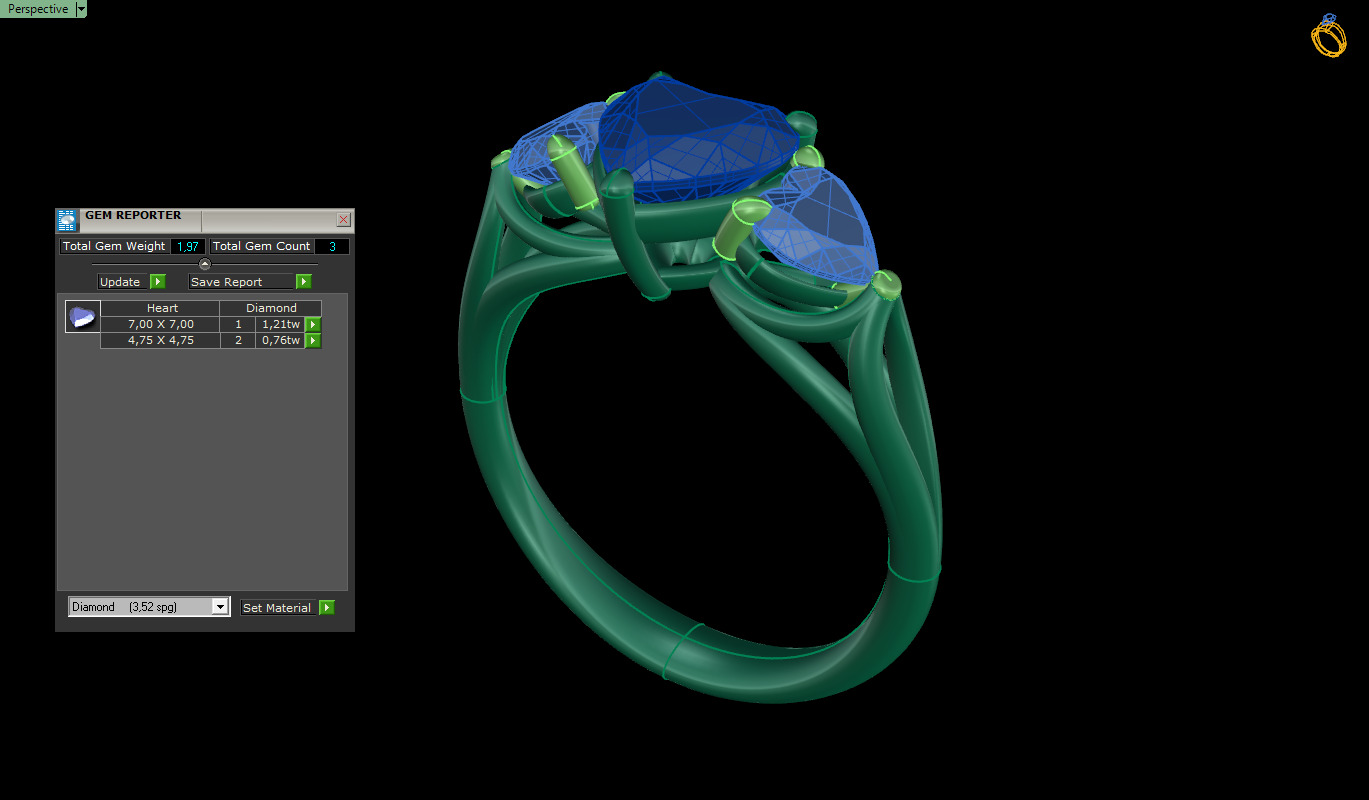Click the Diamond column header
Image resolution: width=1369 pixels, height=800 pixels.
point(271,308)
